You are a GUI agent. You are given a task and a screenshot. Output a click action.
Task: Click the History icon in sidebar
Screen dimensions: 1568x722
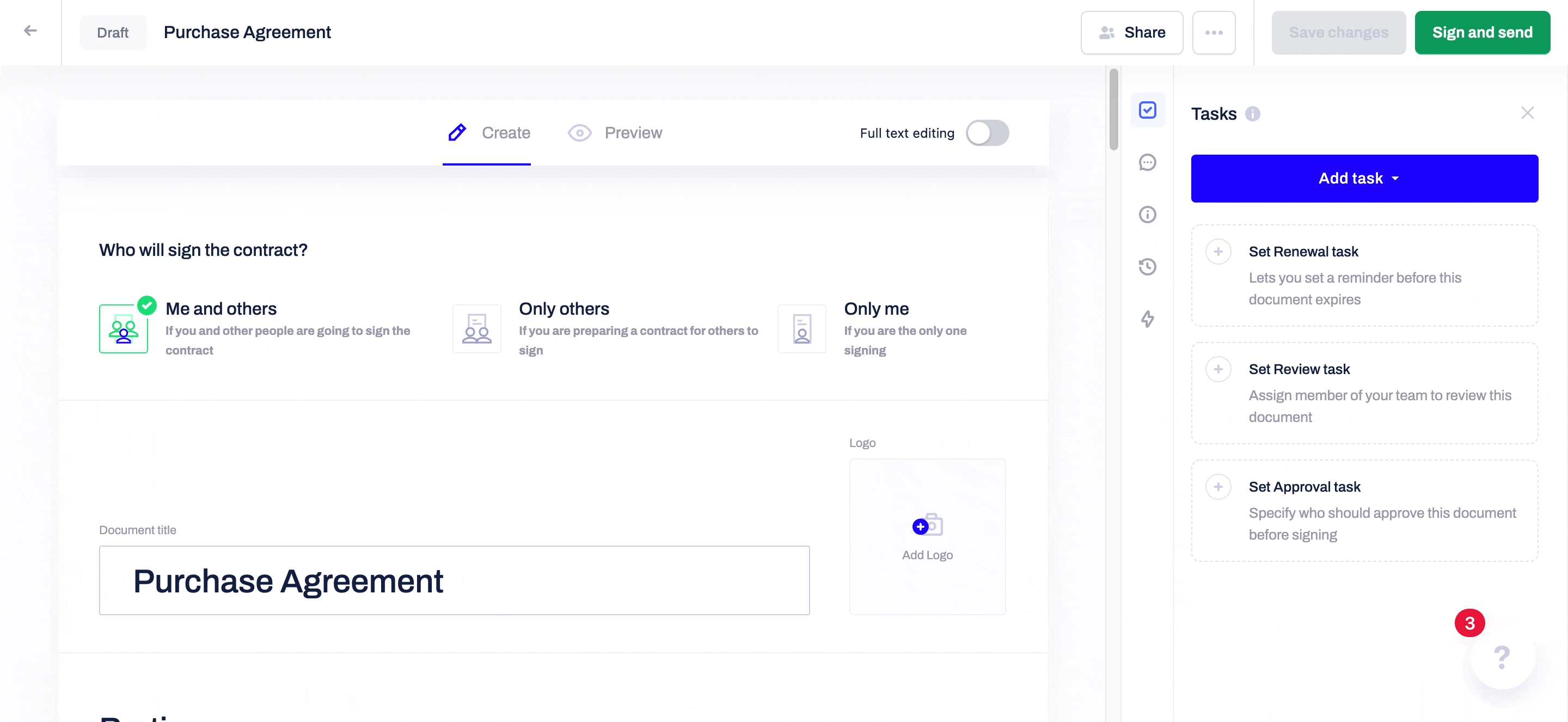click(1148, 266)
